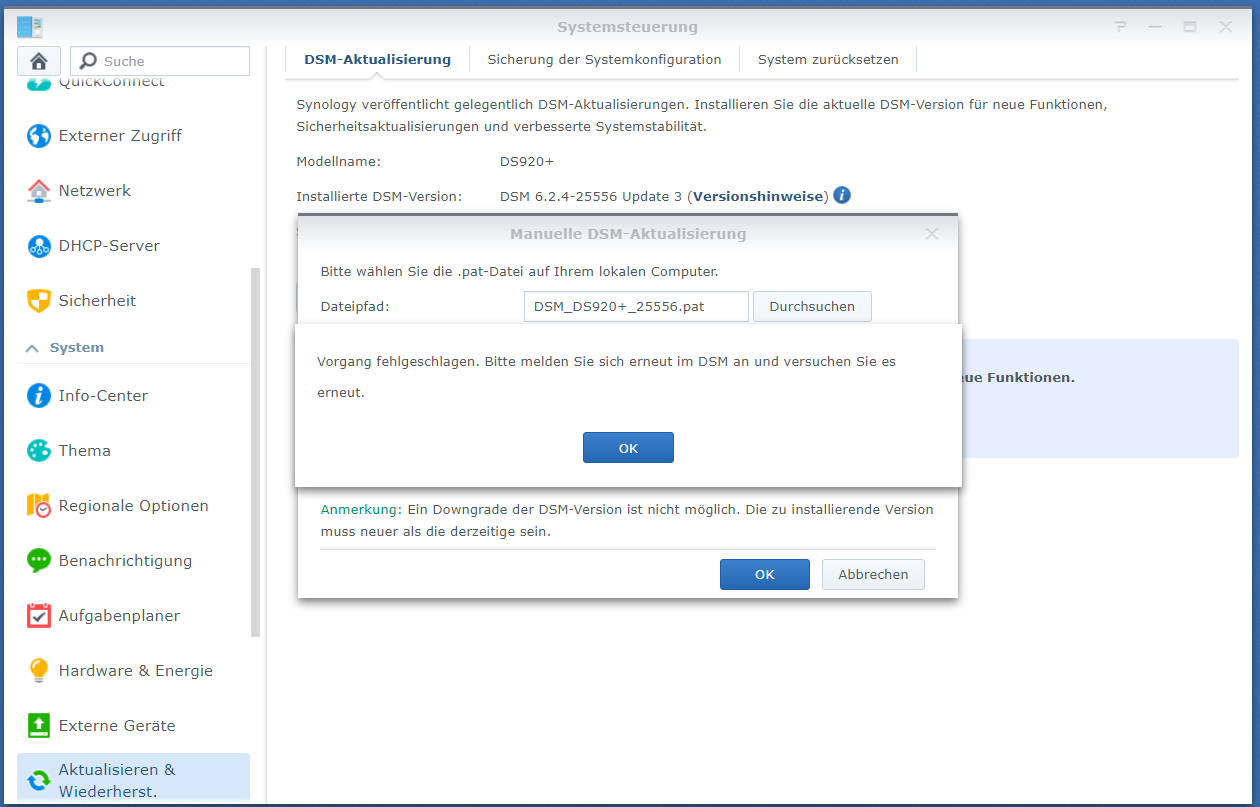
Task: Confirm the error message with OK
Action: (628, 448)
